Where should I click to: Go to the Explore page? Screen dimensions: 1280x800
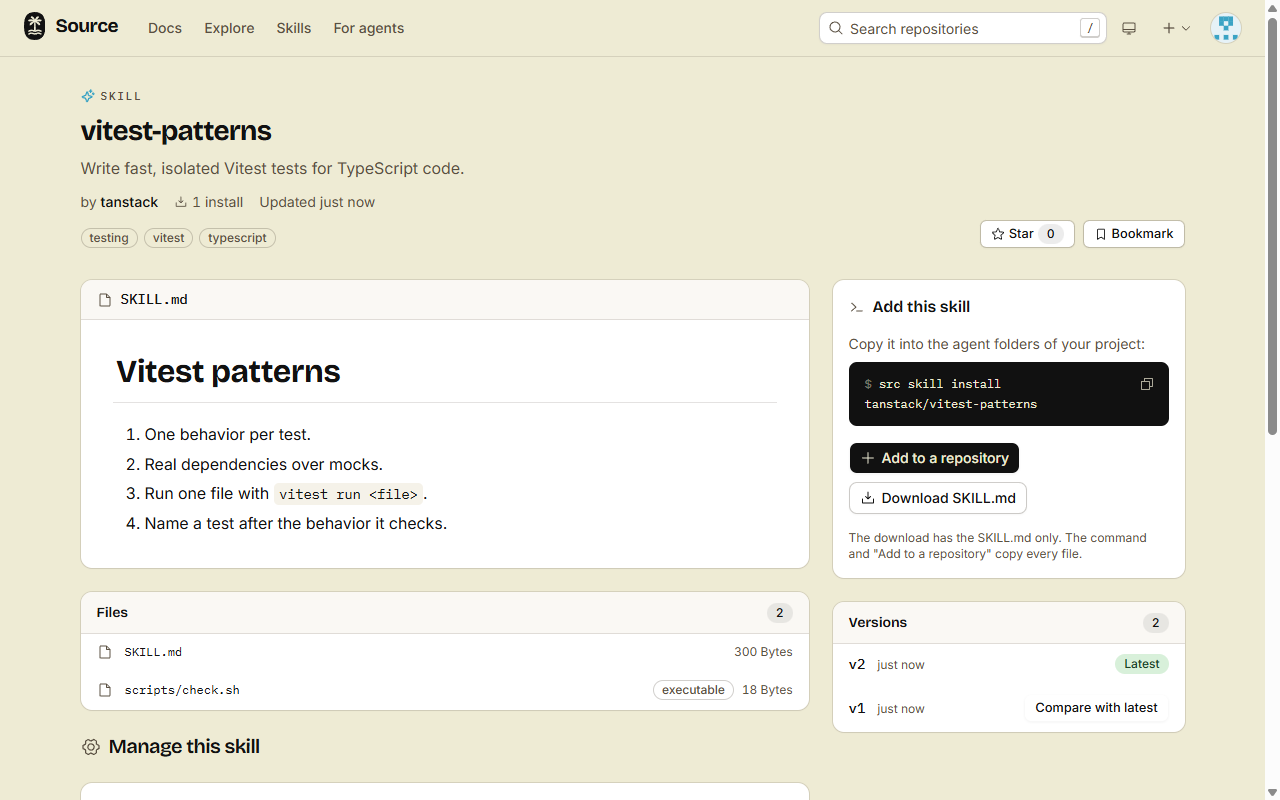coord(229,28)
